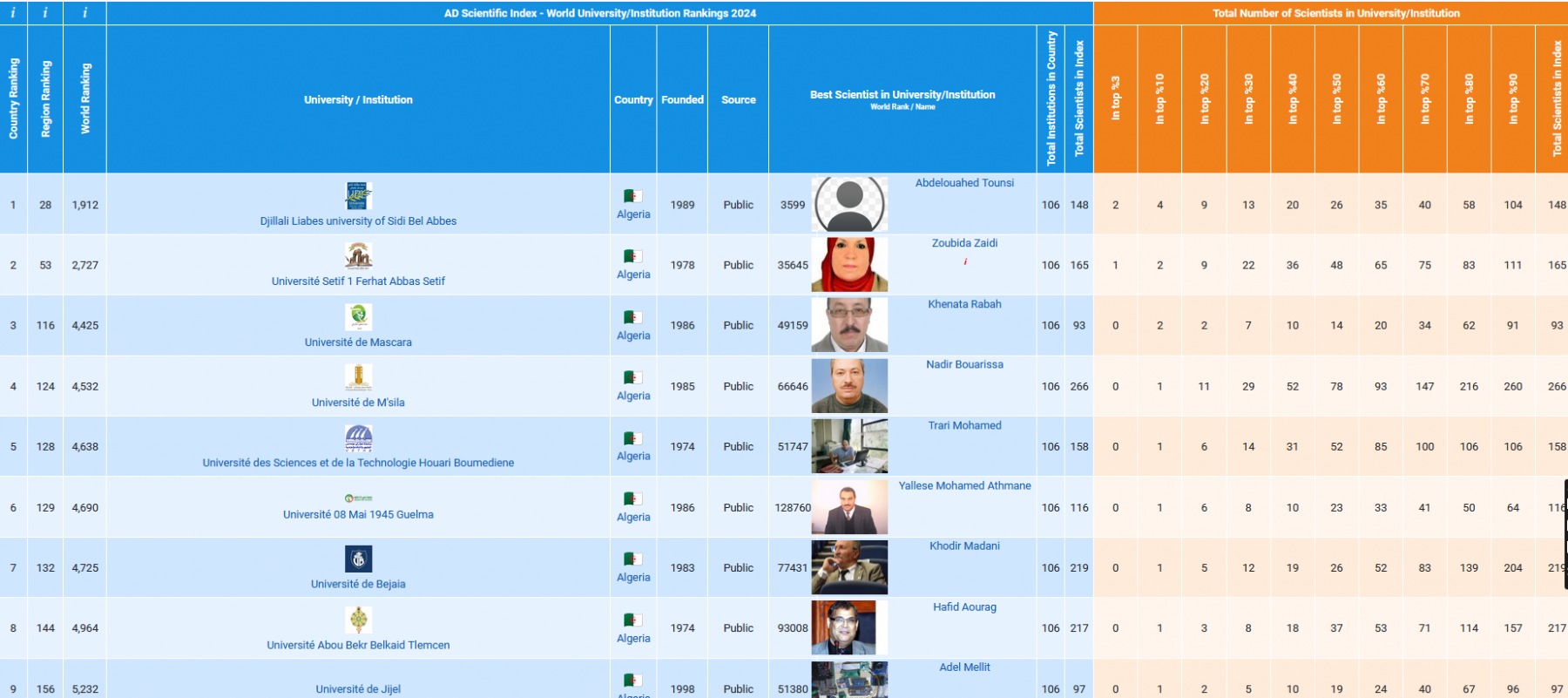Open Université 08 Mai 1945 Guelma logo
Image resolution: width=1568 pixels, height=698 pixels.
(358, 498)
